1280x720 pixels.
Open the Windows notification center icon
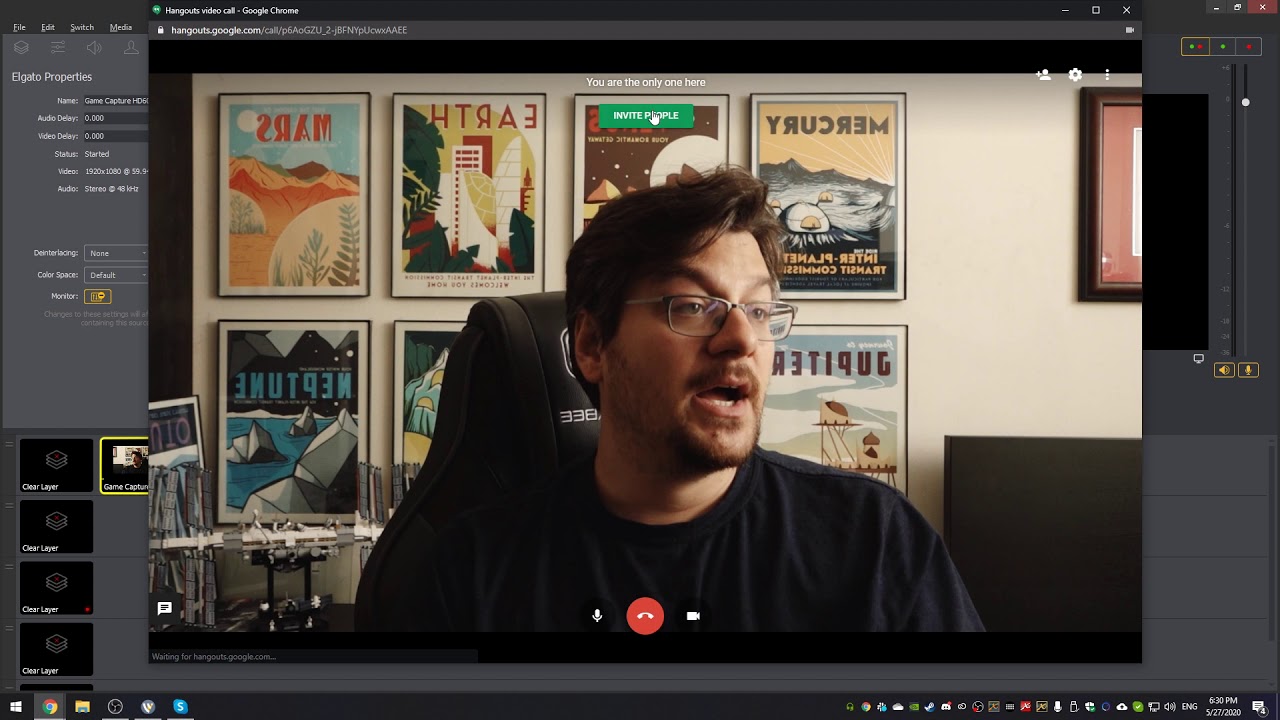[1259, 707]
